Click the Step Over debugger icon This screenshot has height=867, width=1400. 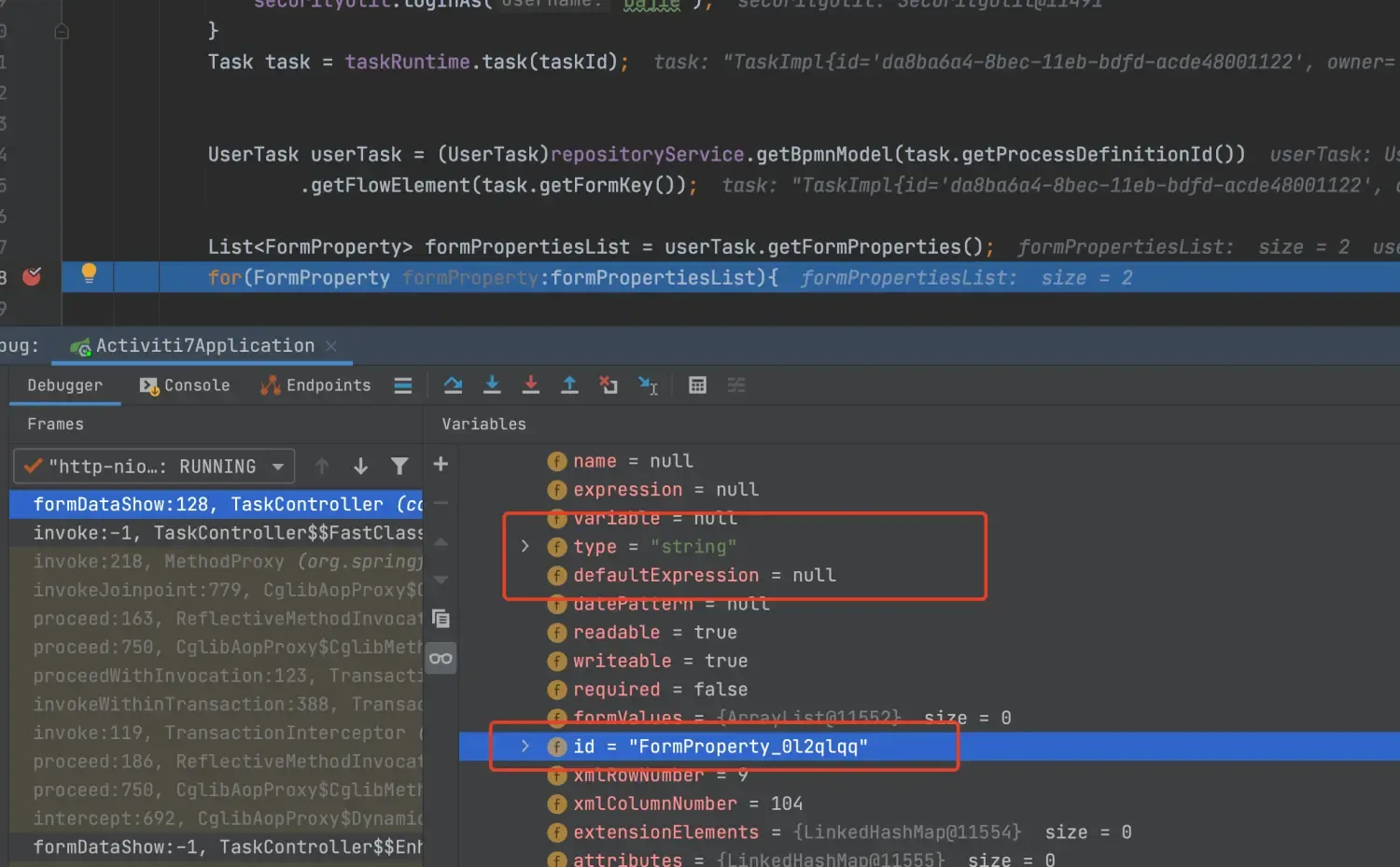454,385
